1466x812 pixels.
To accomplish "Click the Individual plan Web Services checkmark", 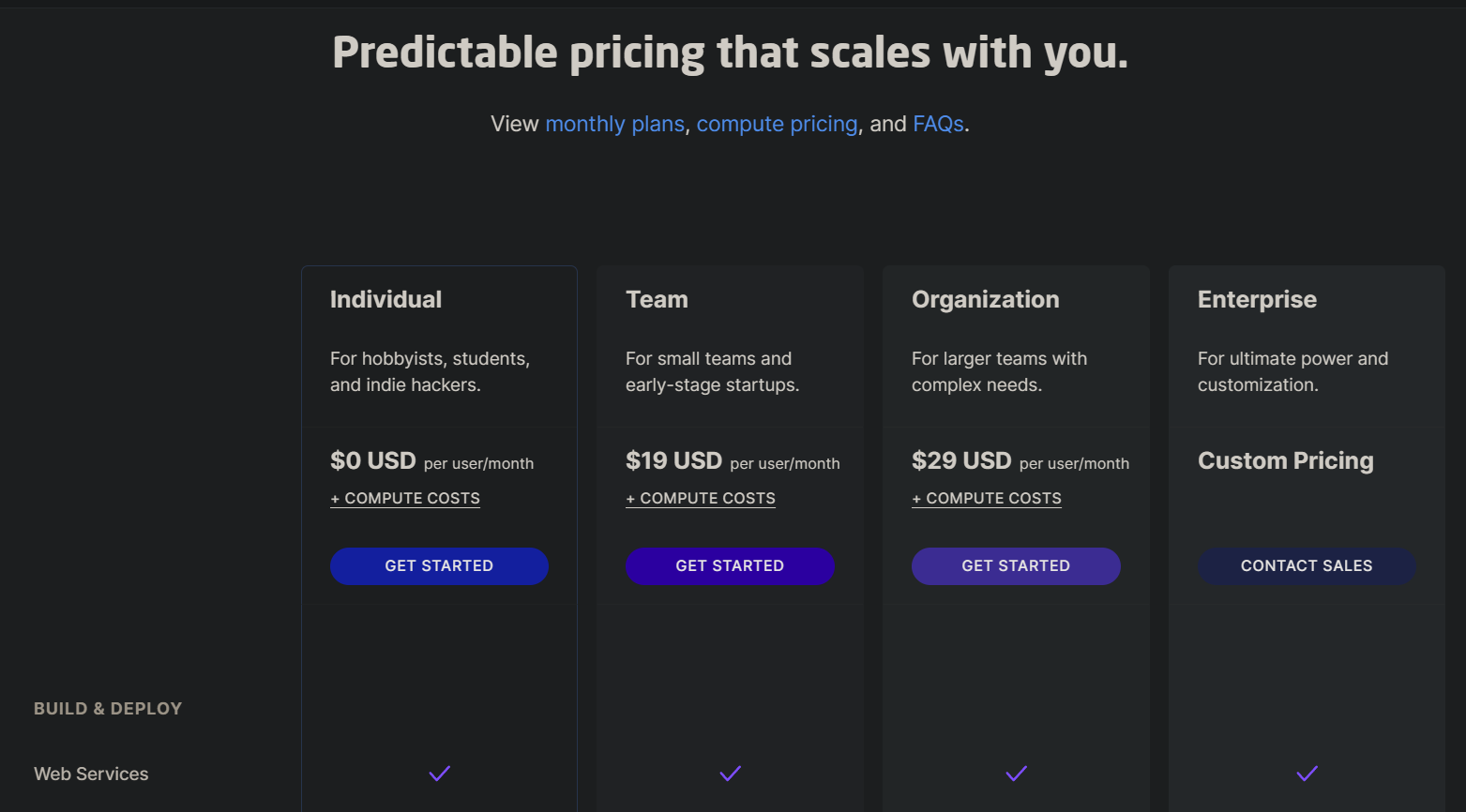I will tap(439, 774).
